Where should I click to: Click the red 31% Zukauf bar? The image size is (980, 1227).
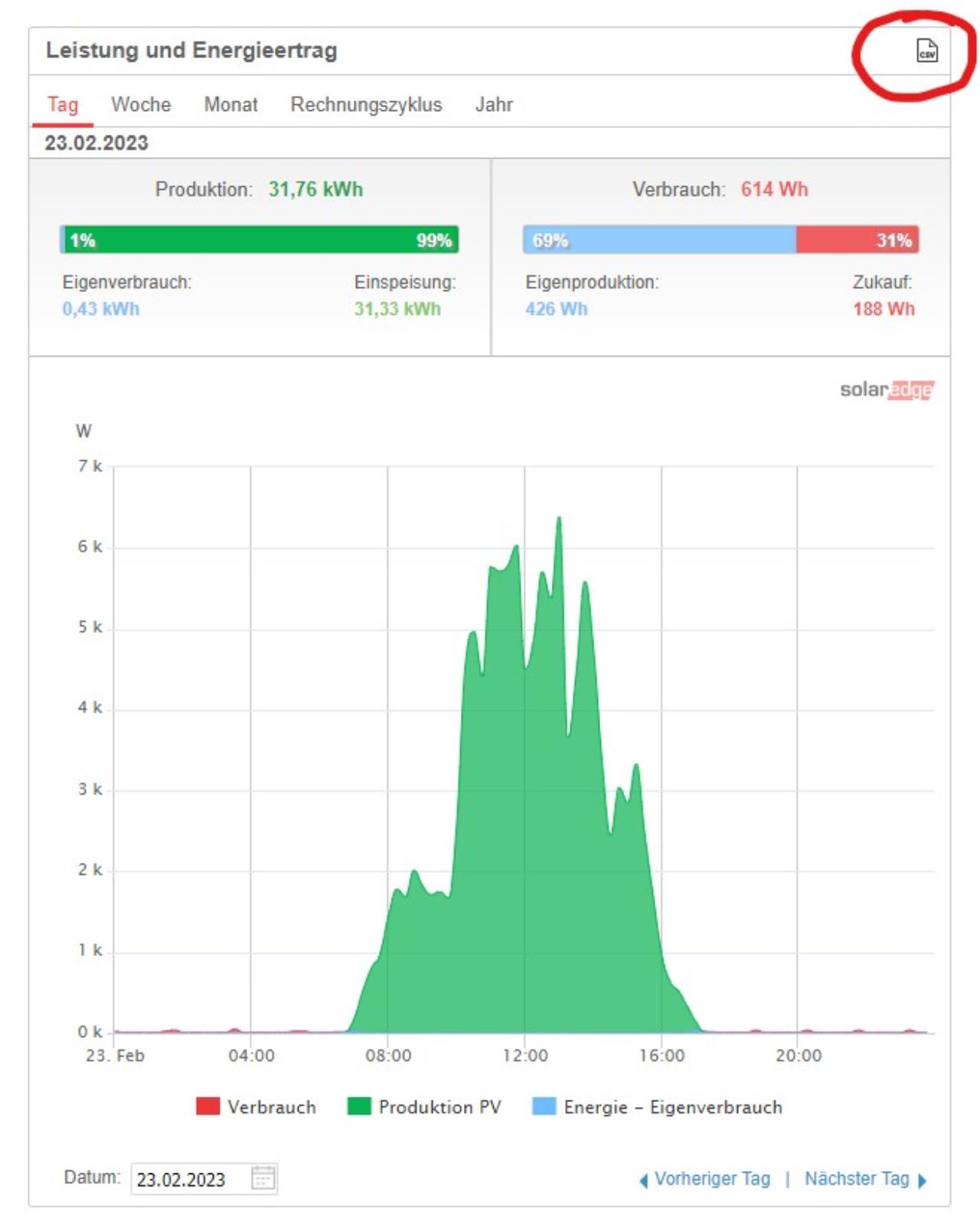(x=857, y=240)
